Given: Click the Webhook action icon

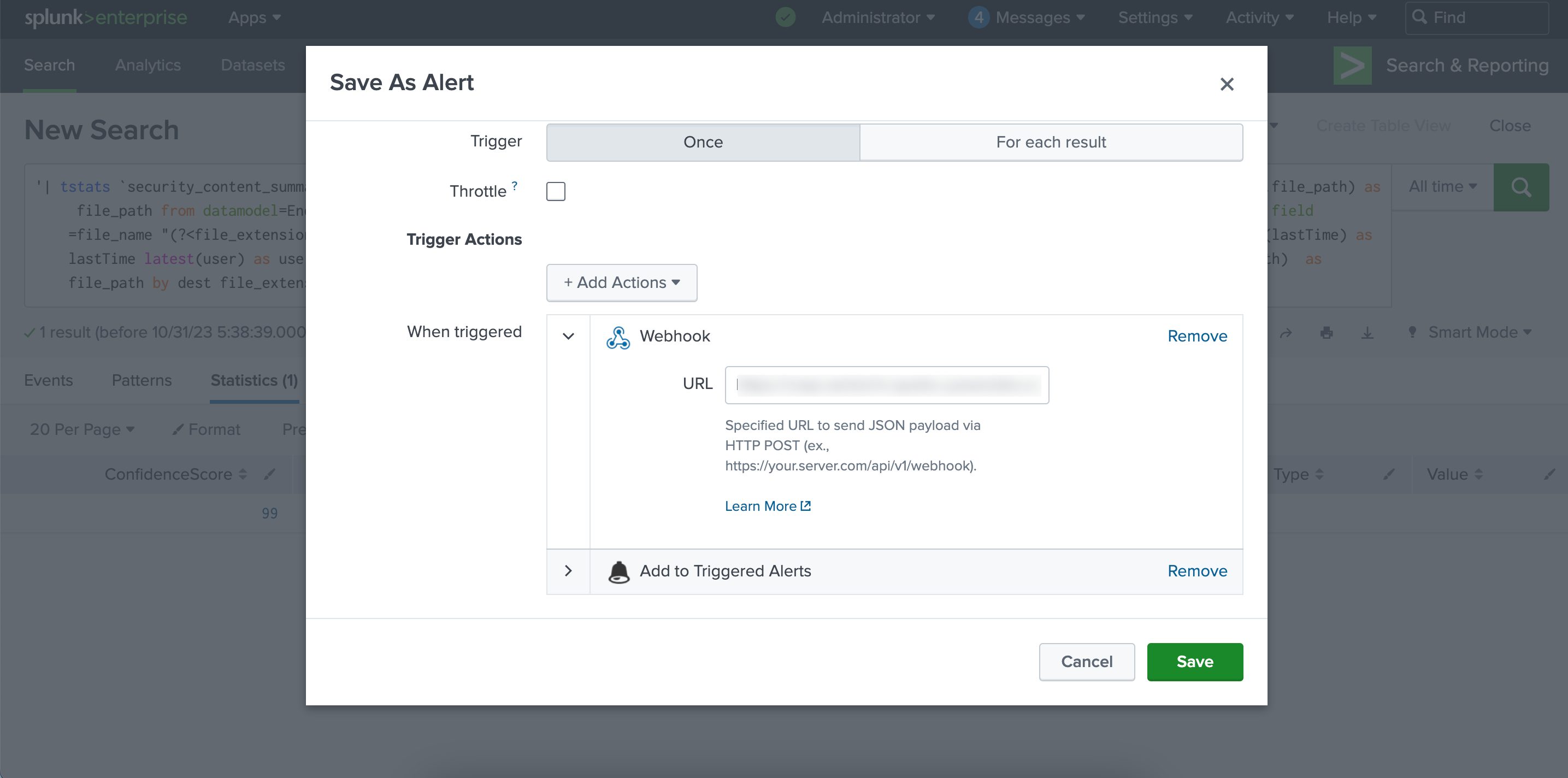Looking at the screenshot, I should (x=618, y=337).
